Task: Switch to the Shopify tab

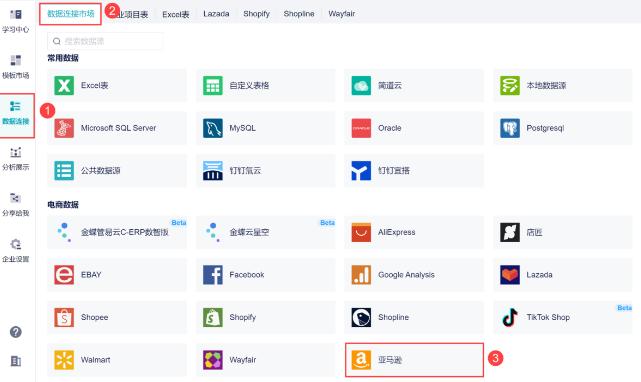Action: coord(256,14)
